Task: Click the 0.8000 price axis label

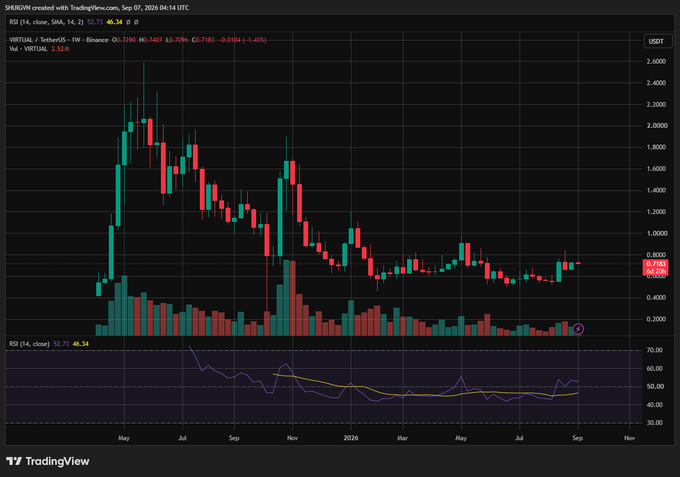Action: point(656,255)
